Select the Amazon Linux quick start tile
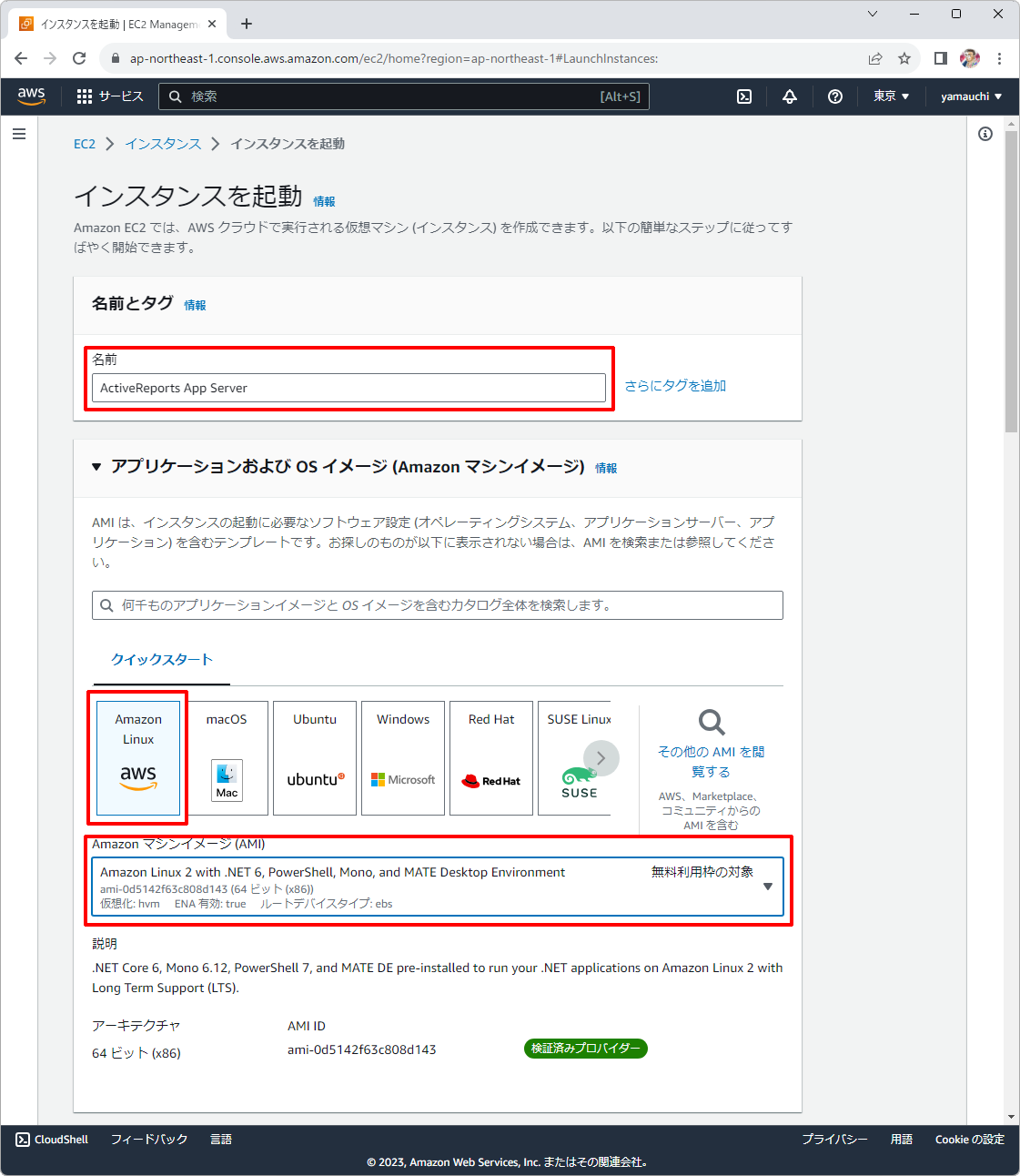The height and width of the screenshot is (1176, 1020). click(x=138, y=758)
